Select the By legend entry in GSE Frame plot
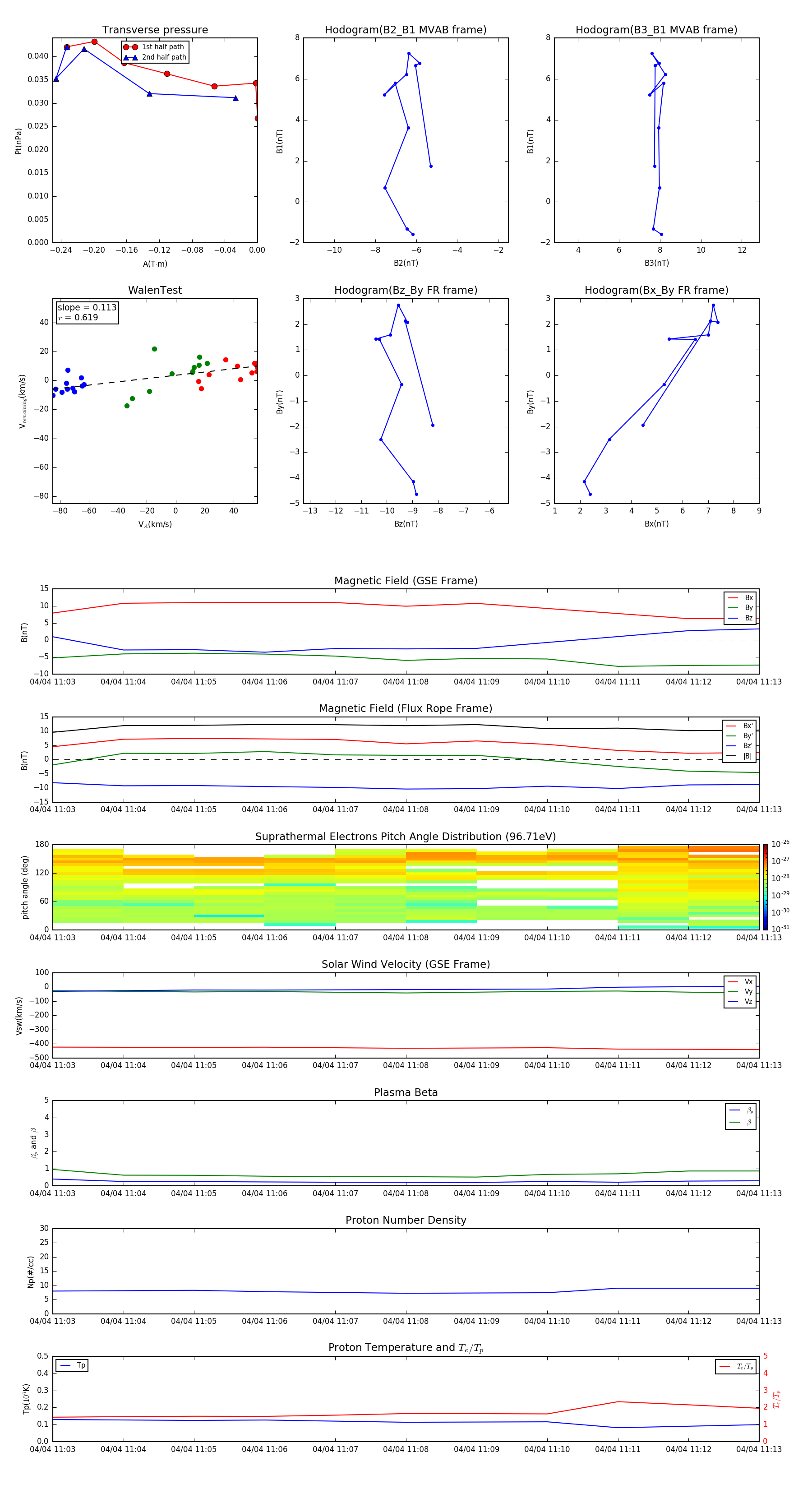Screen dimensions: 812x1489 (740, 607)
